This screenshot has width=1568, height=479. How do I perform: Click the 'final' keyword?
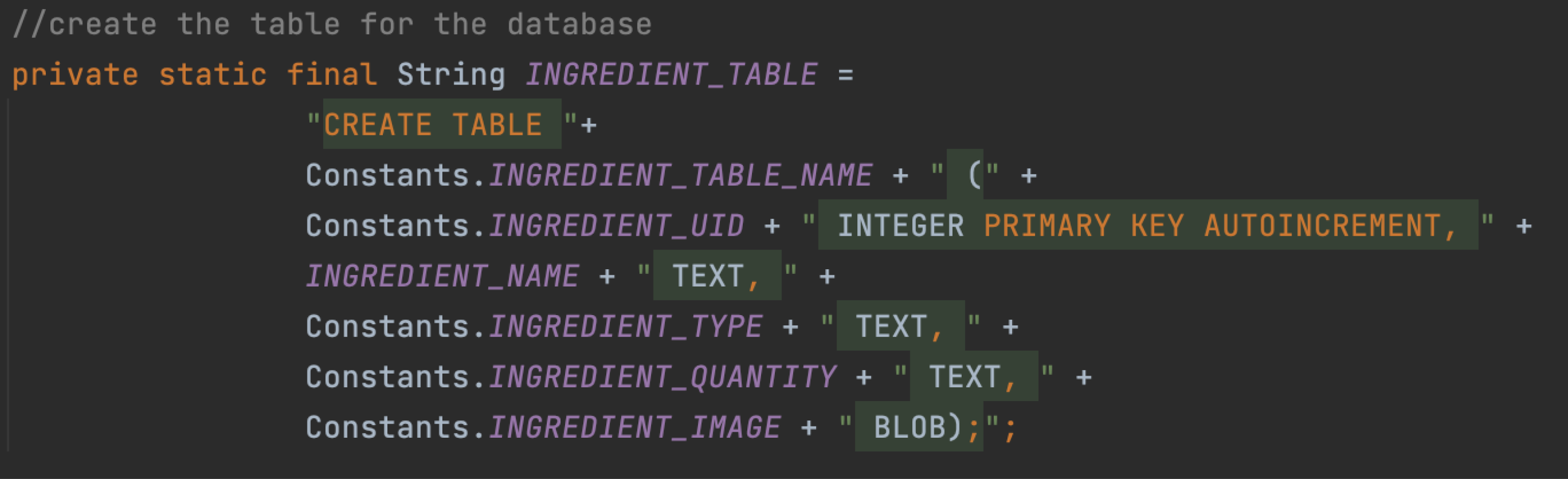331,75
